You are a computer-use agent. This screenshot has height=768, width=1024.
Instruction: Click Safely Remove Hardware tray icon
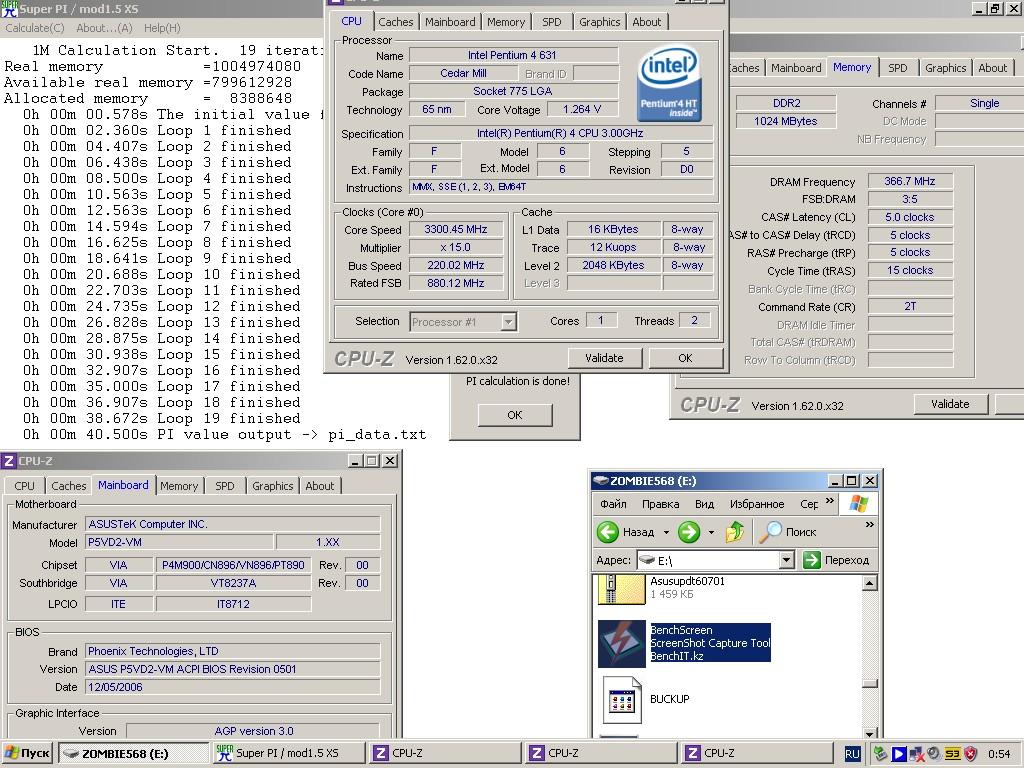click(880, 754)
